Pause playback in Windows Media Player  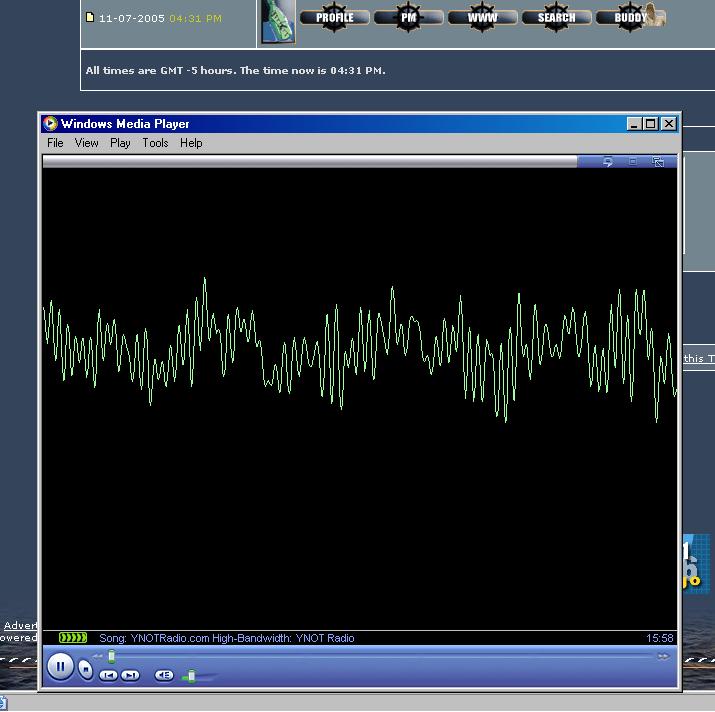click(60, 666)
